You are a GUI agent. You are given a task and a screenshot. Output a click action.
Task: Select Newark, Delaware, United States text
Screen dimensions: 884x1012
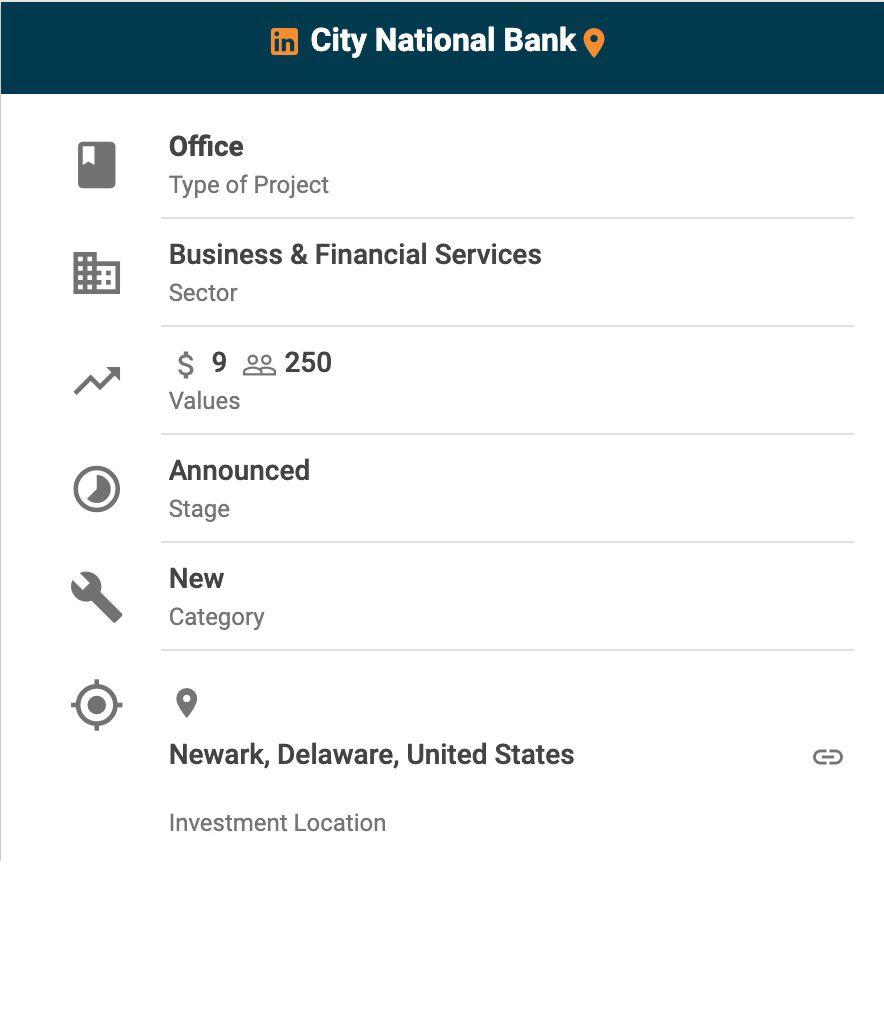click(x=372, y=754)
